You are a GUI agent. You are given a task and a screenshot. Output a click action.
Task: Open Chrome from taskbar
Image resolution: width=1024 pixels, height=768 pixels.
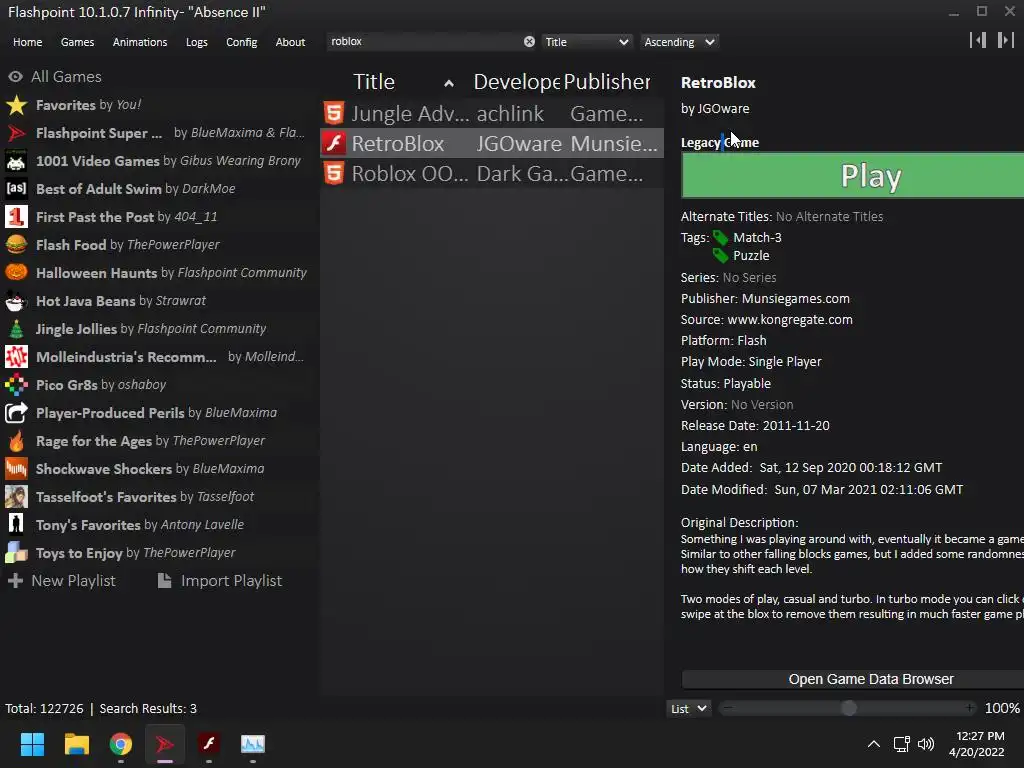121,744
